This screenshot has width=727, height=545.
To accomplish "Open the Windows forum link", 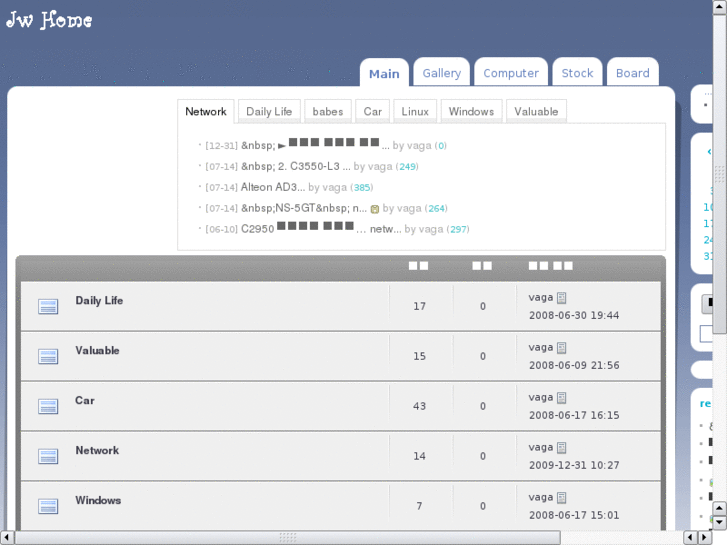I will pyautogui.click(x=98, y=500).
